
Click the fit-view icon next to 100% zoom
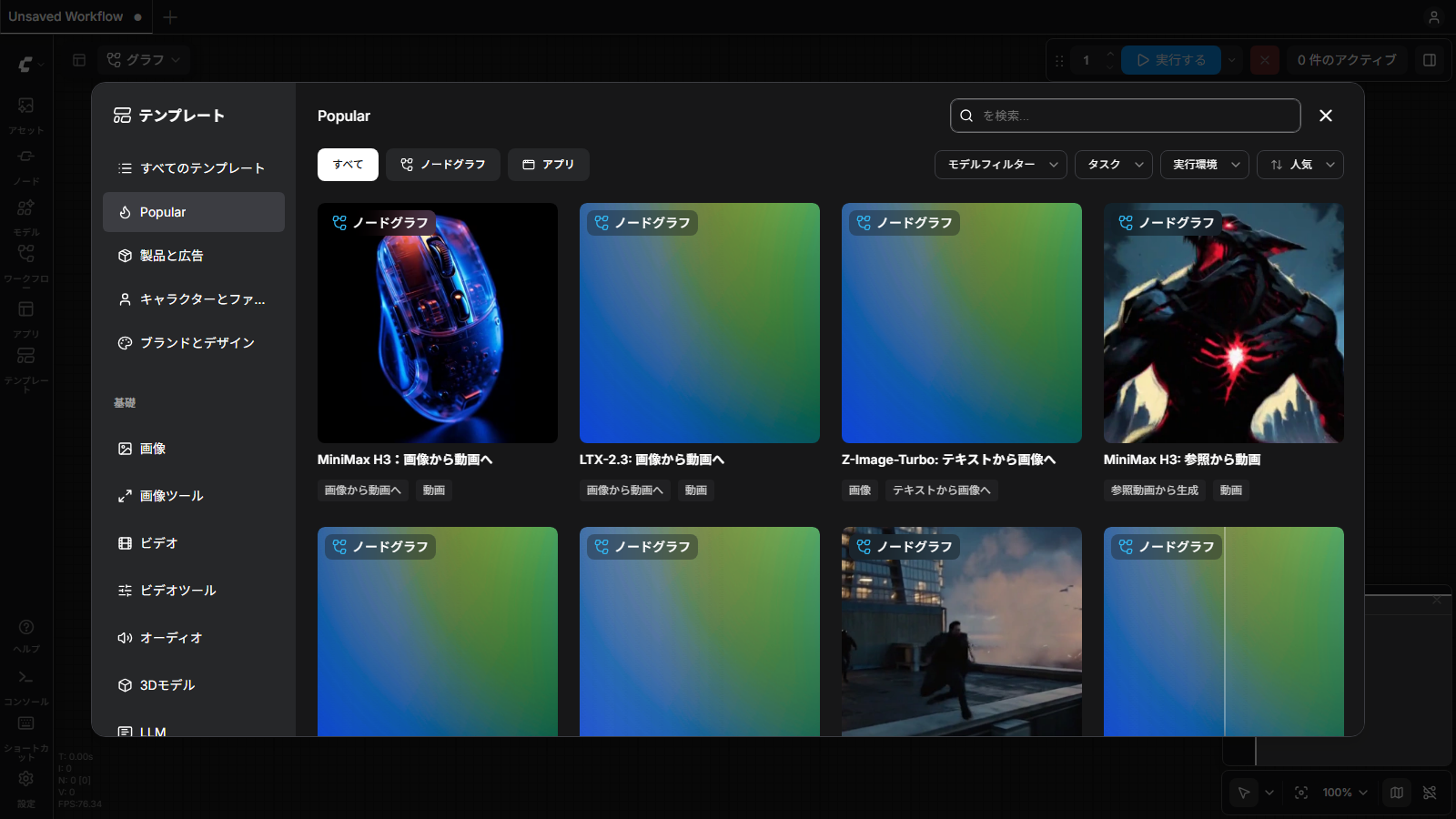(1301, 793)
